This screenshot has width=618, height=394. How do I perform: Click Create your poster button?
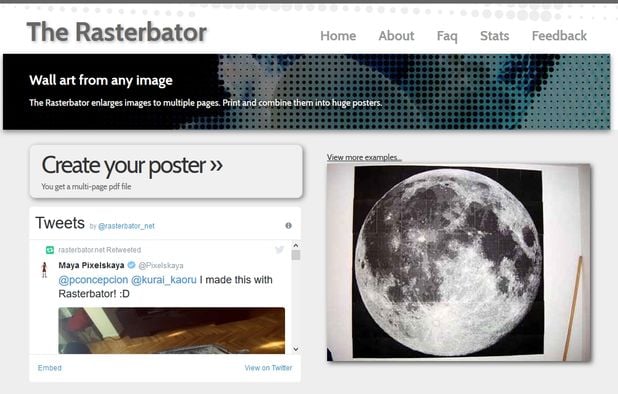(166, 171)
